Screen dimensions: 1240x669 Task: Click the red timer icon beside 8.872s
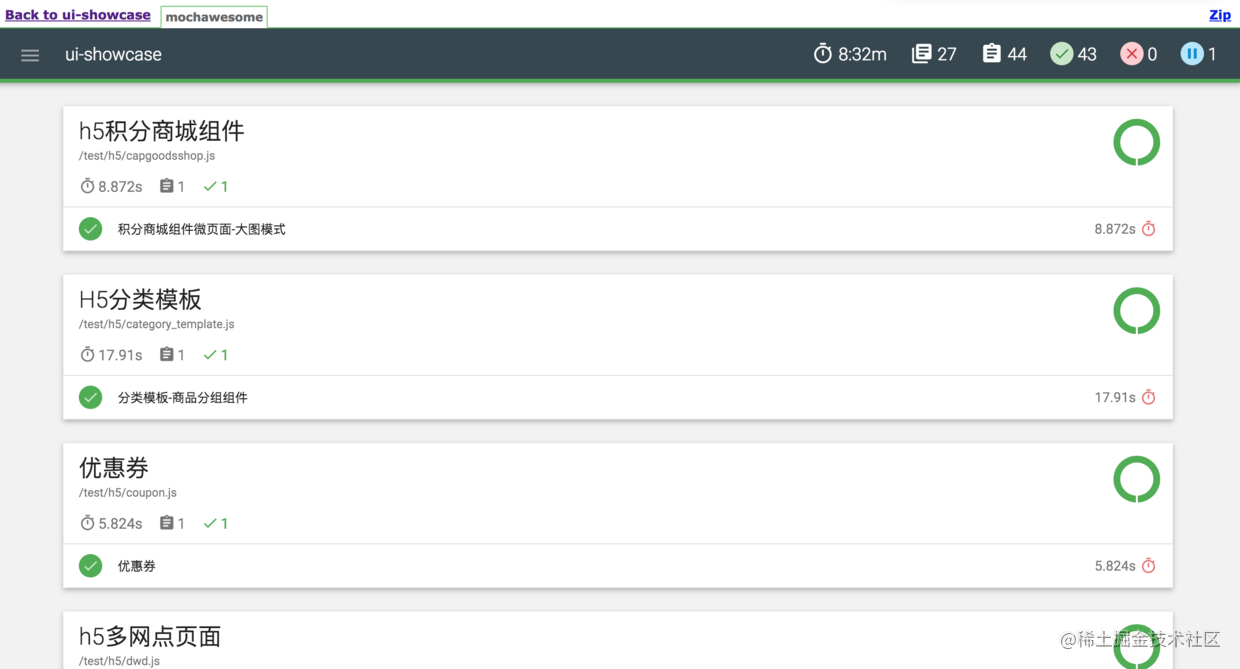[x=1149, y=229]
